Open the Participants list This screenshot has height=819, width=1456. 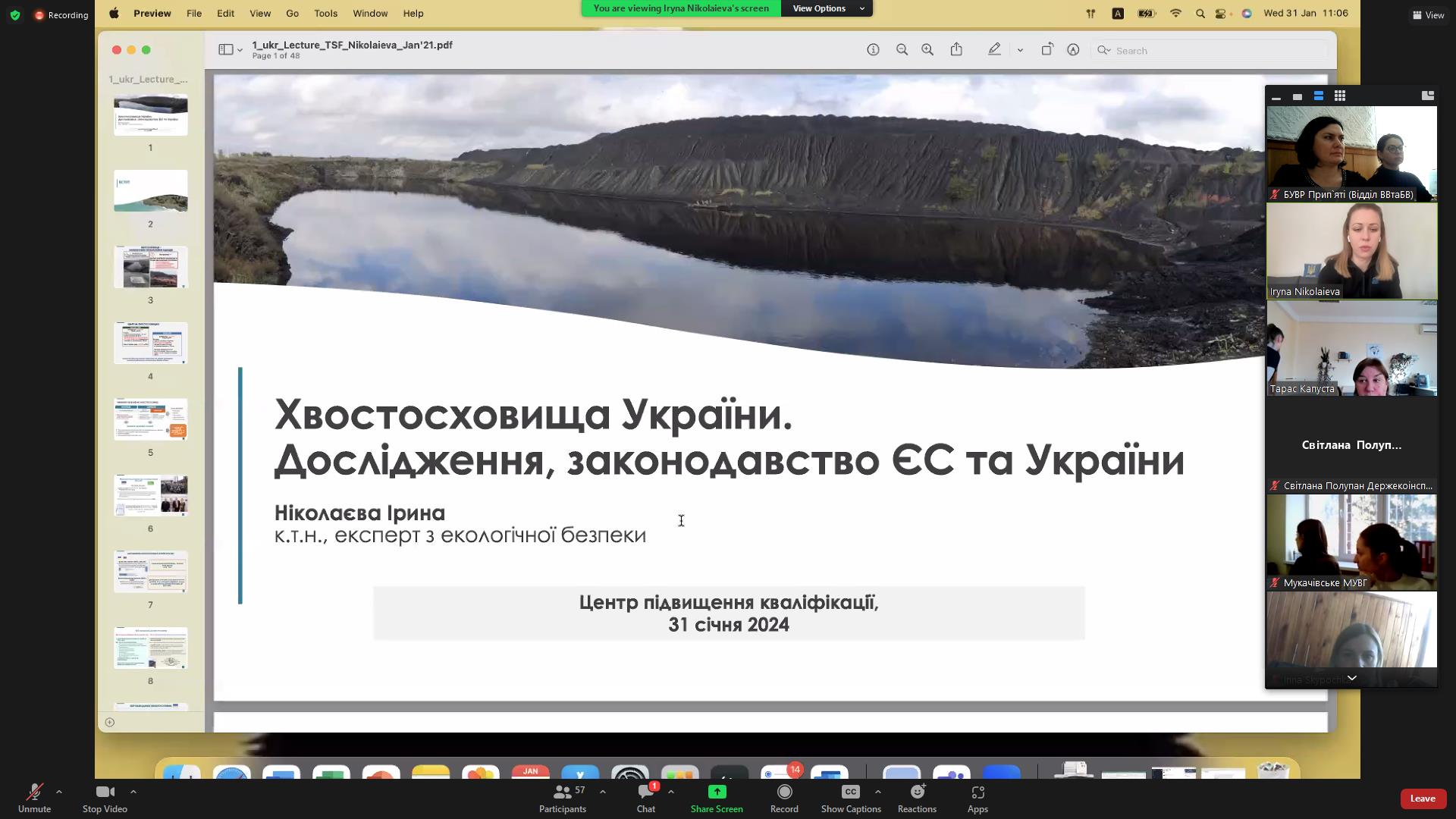coord(563,792)
